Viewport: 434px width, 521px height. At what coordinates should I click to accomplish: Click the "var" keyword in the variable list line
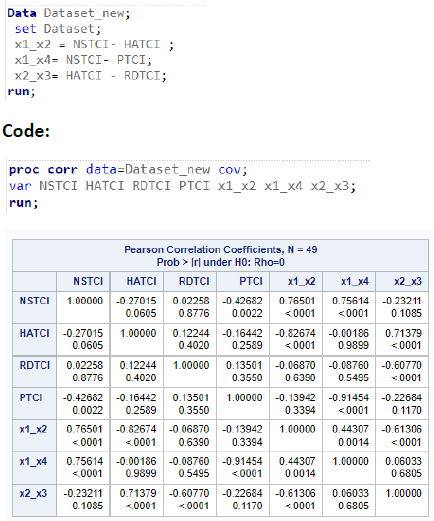click(x=20, y=186)
